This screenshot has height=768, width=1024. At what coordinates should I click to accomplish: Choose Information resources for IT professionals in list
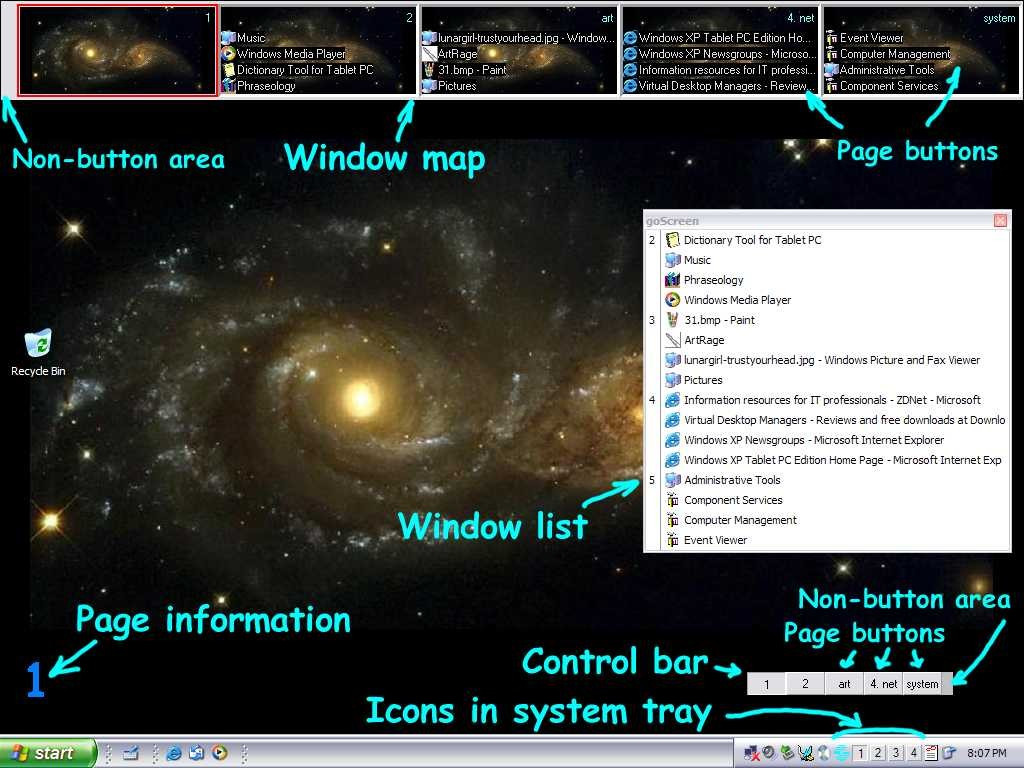pyautogui.click(x=836, y=400)
